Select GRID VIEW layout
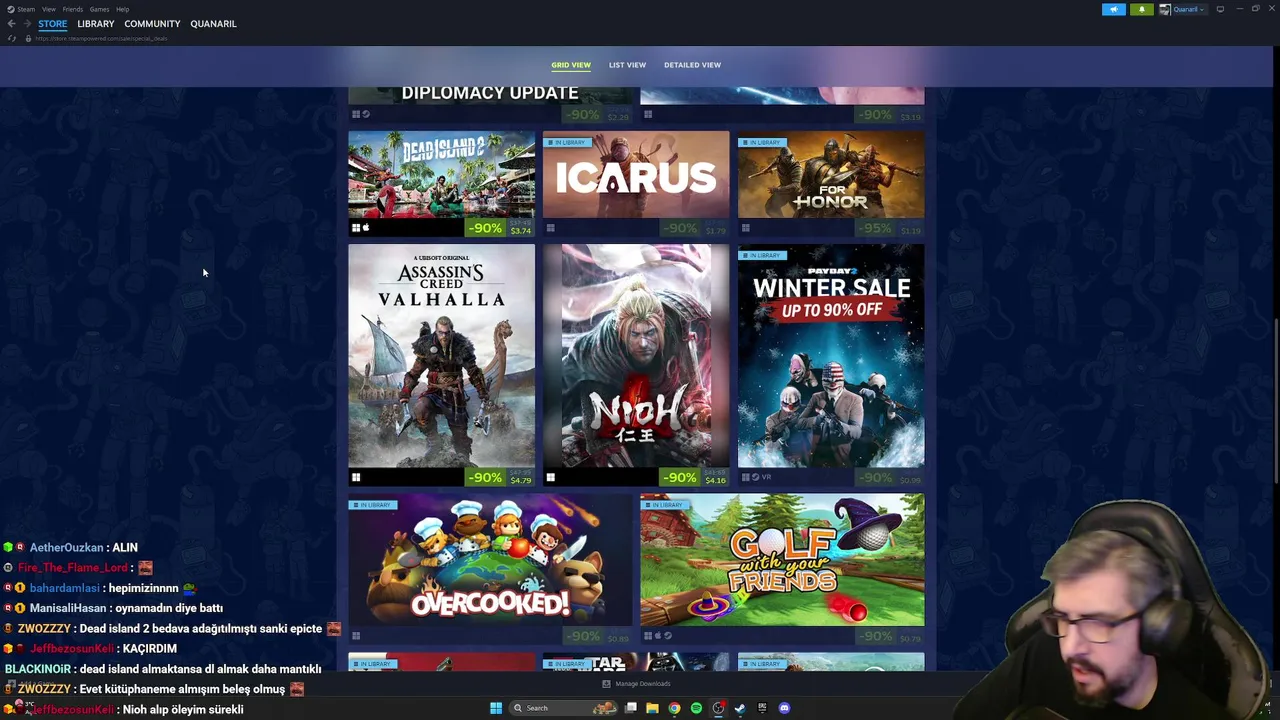 (x=571, y=65)
